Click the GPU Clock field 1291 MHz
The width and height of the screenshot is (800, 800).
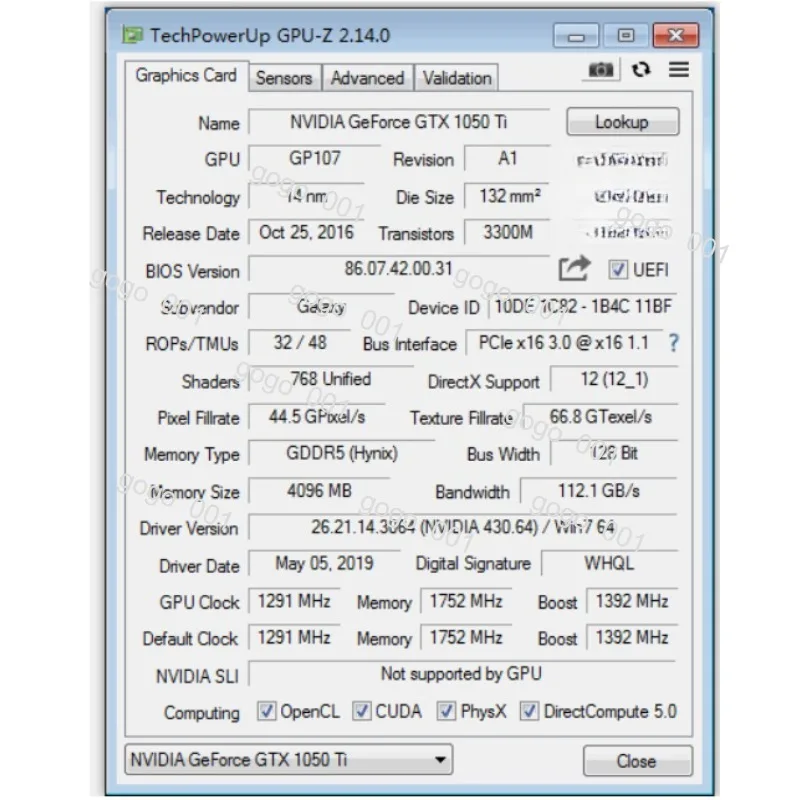(x=294, y=601)
